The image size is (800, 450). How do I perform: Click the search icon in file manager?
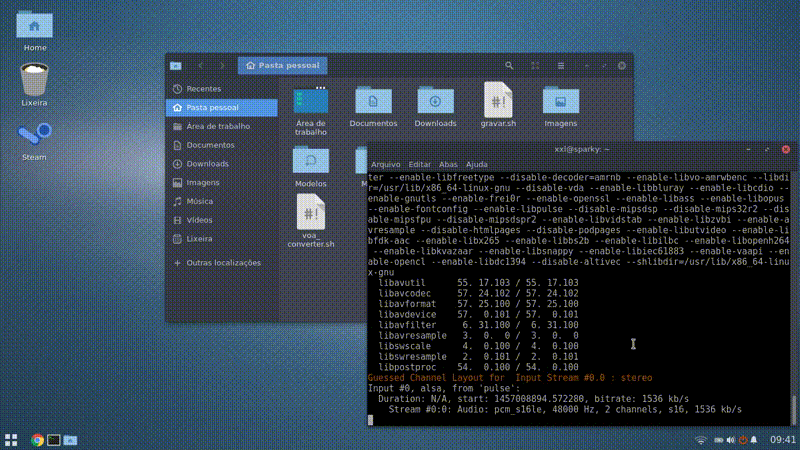pos(509,65)
